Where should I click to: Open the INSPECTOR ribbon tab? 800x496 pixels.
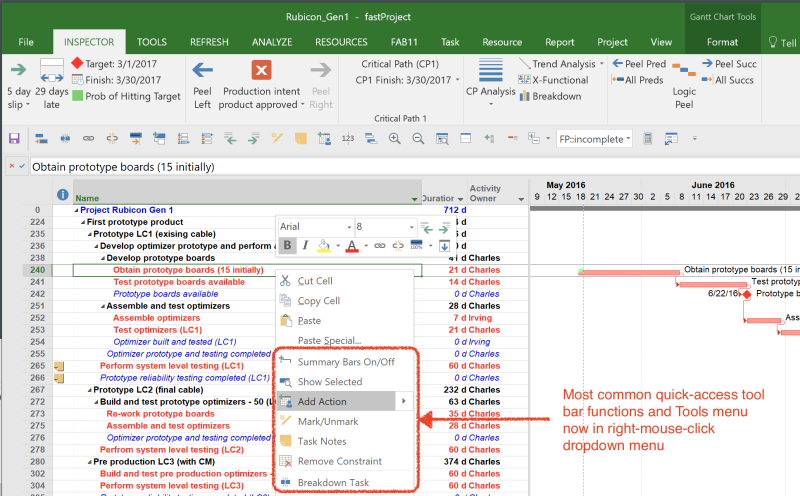[89, 42]
